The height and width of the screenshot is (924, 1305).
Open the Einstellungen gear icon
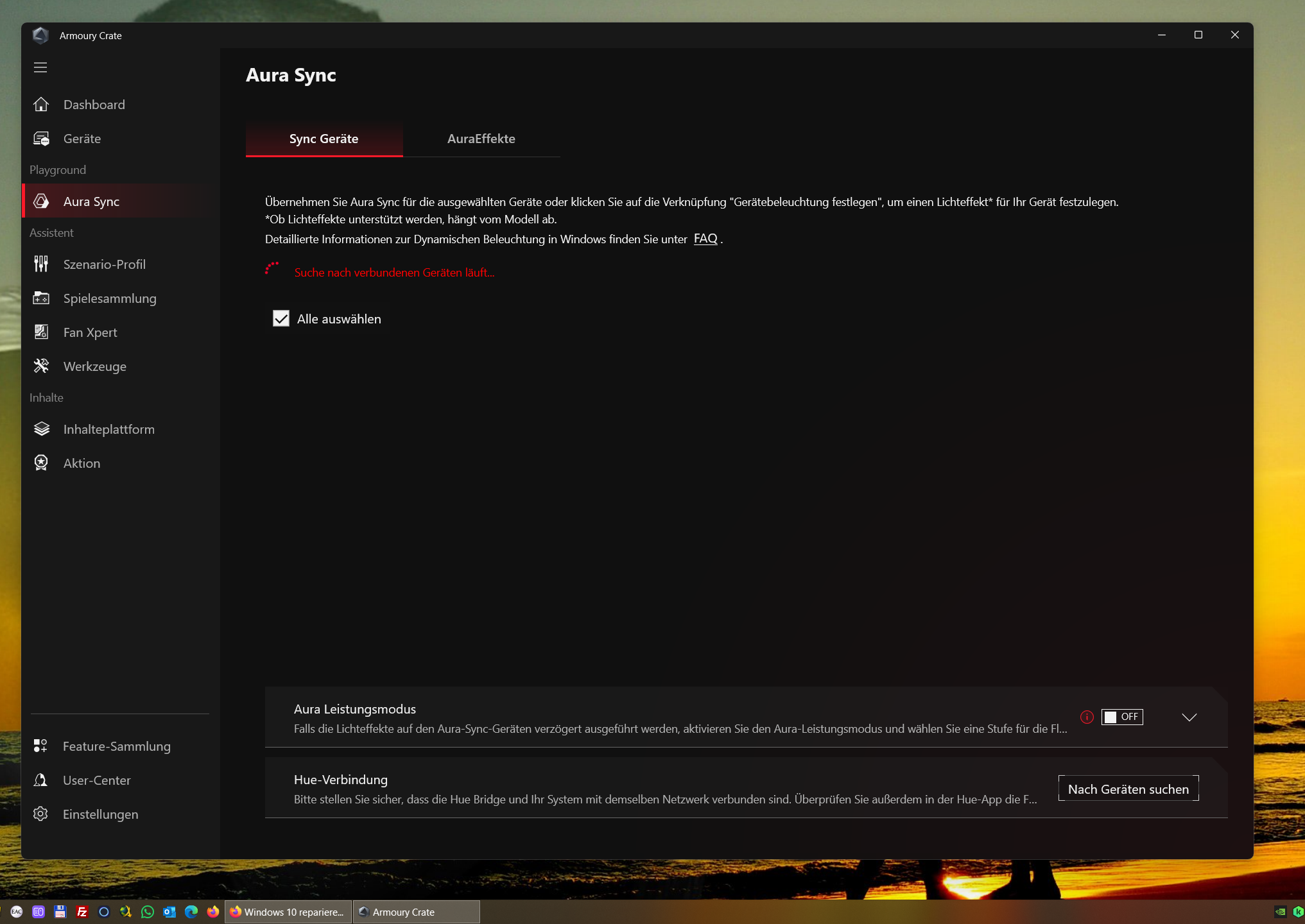[x=41, y=814]
